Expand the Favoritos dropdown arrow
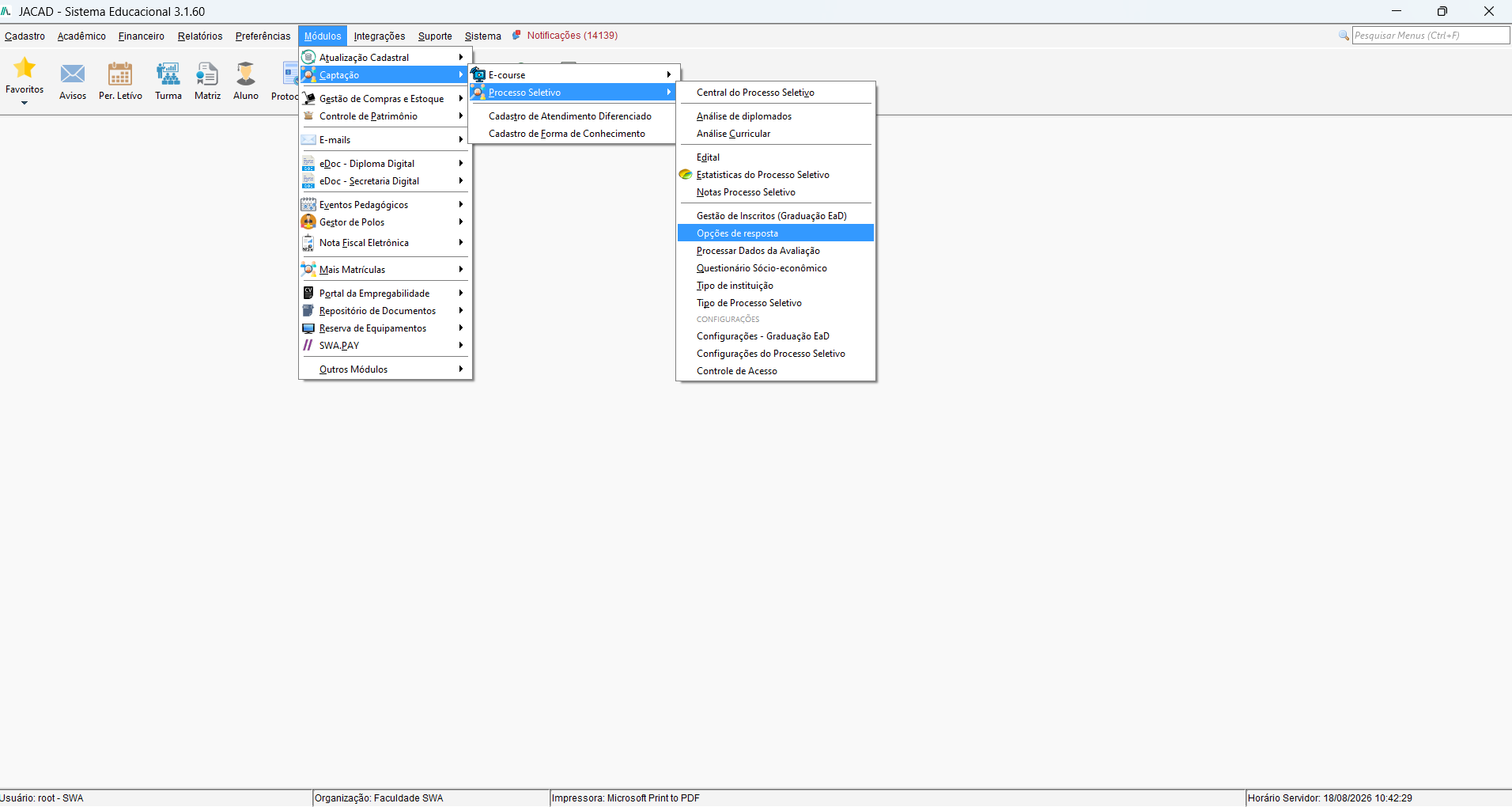This screenshot has width=1512, height=807. pyautogui.click(x=25, y=103)
